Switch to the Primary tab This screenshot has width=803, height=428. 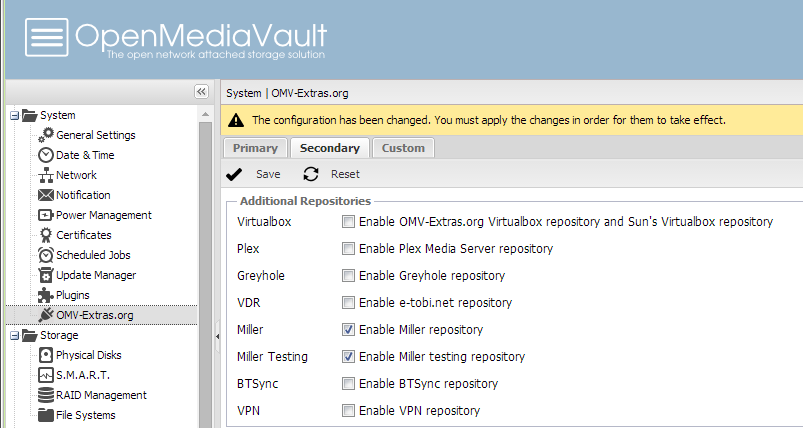255,148
